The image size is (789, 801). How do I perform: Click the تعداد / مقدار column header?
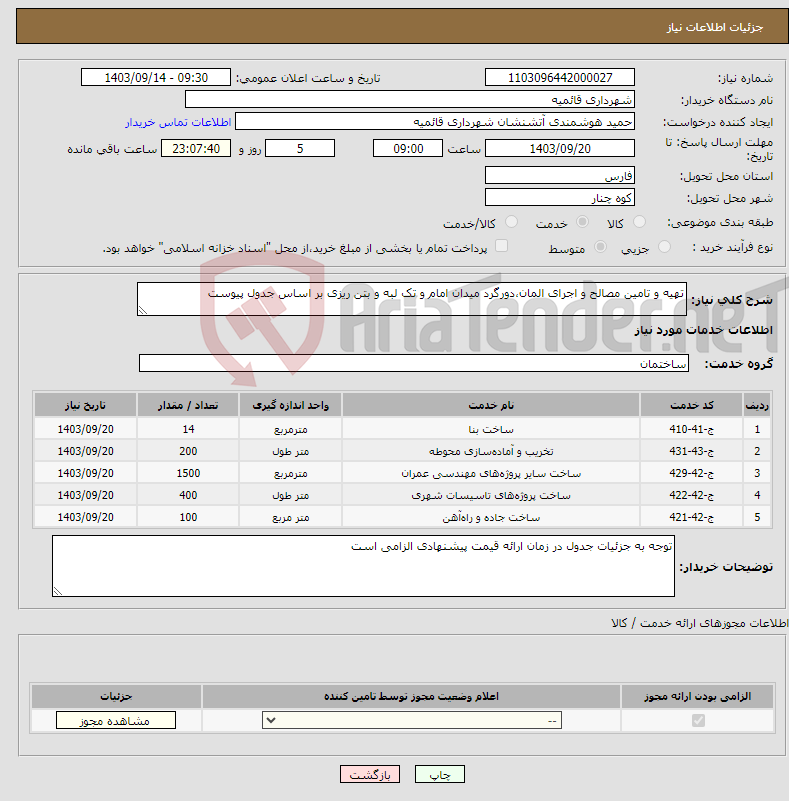[187, 405]
